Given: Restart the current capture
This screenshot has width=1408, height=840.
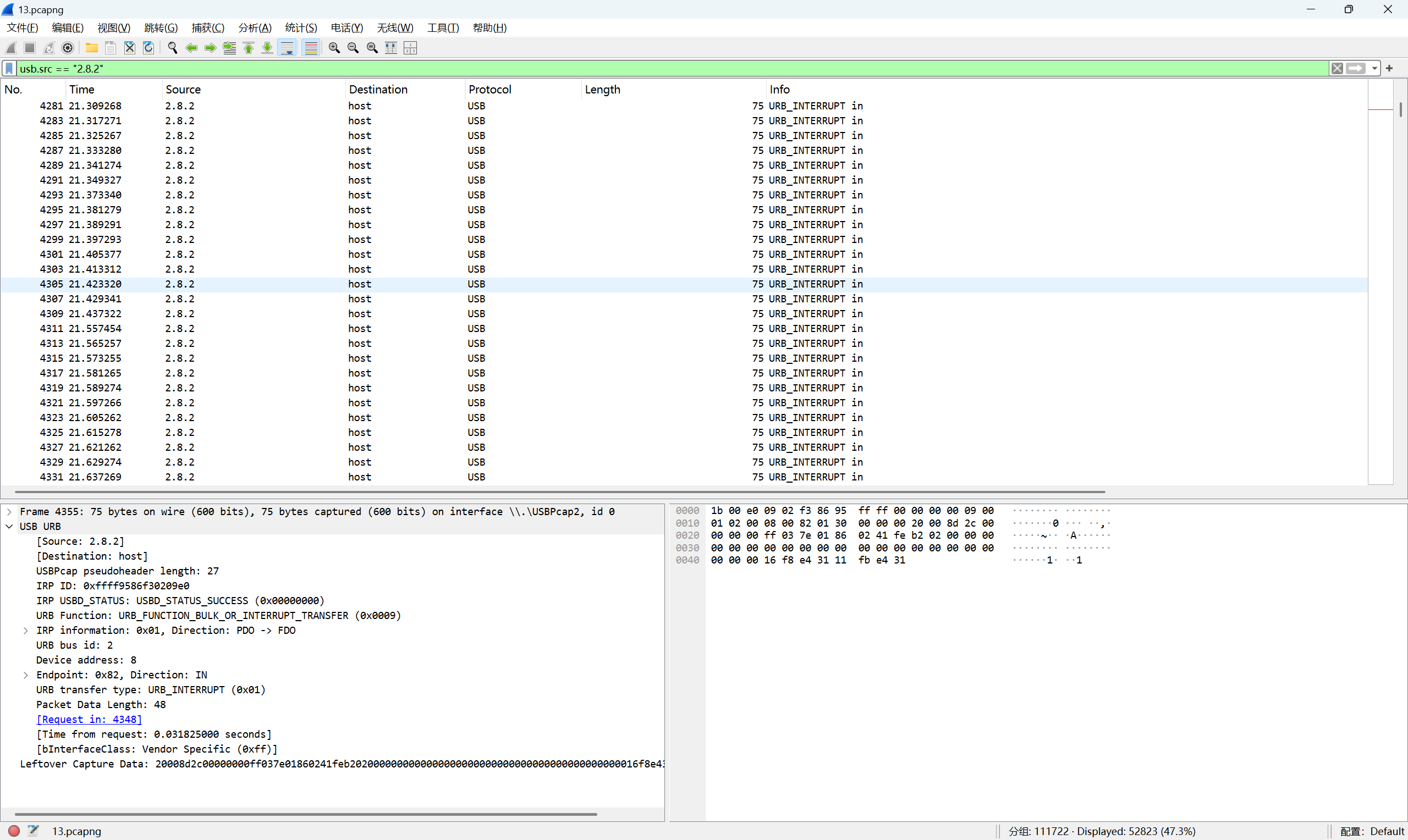Looking at the screenshot, I should click(x=49, y=48).
